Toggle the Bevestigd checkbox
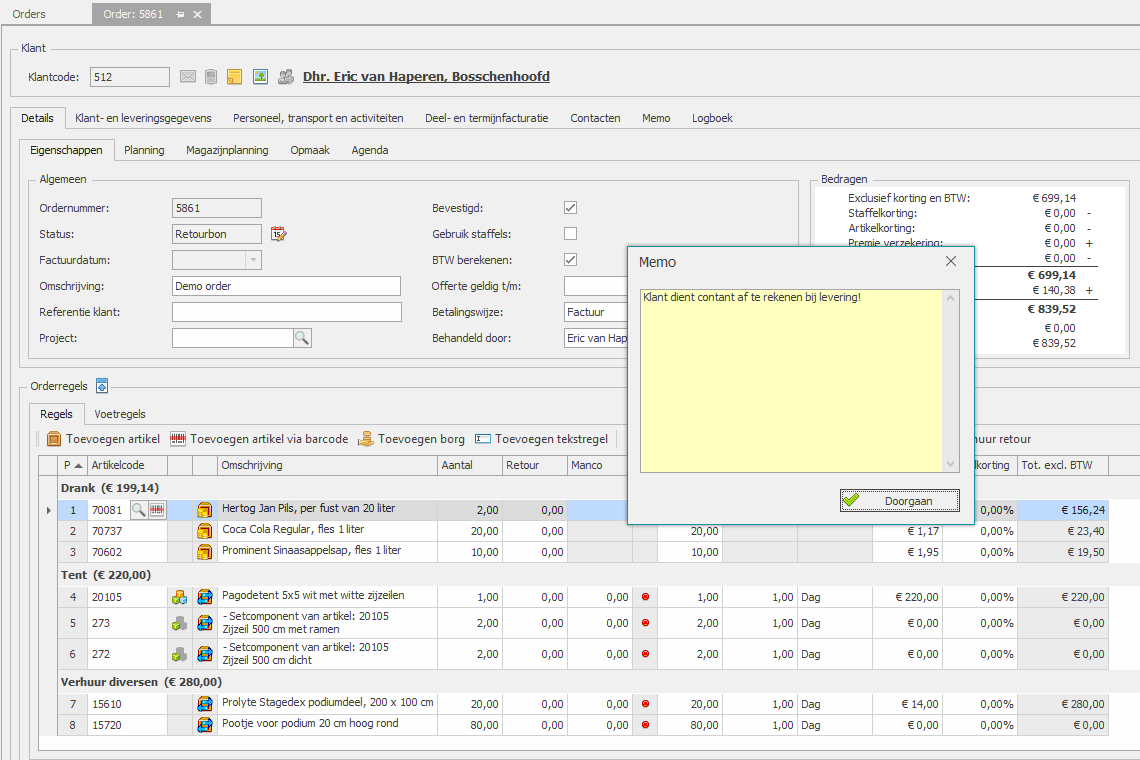This screenshot has width=1140, height=760. [570, 207]
